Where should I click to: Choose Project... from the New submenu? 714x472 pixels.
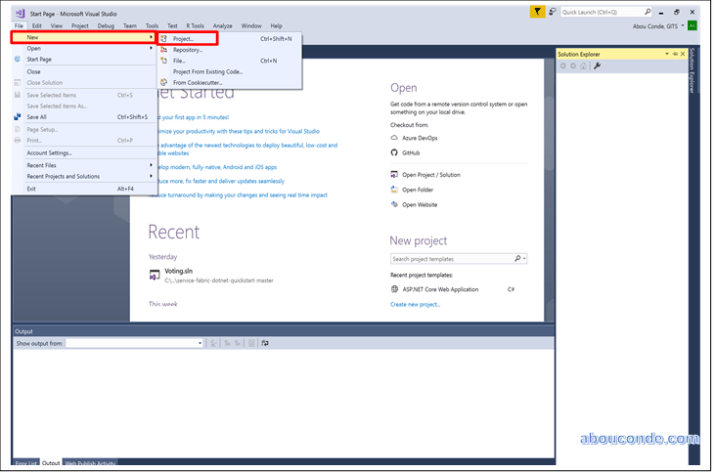click(x=183, y=38)
